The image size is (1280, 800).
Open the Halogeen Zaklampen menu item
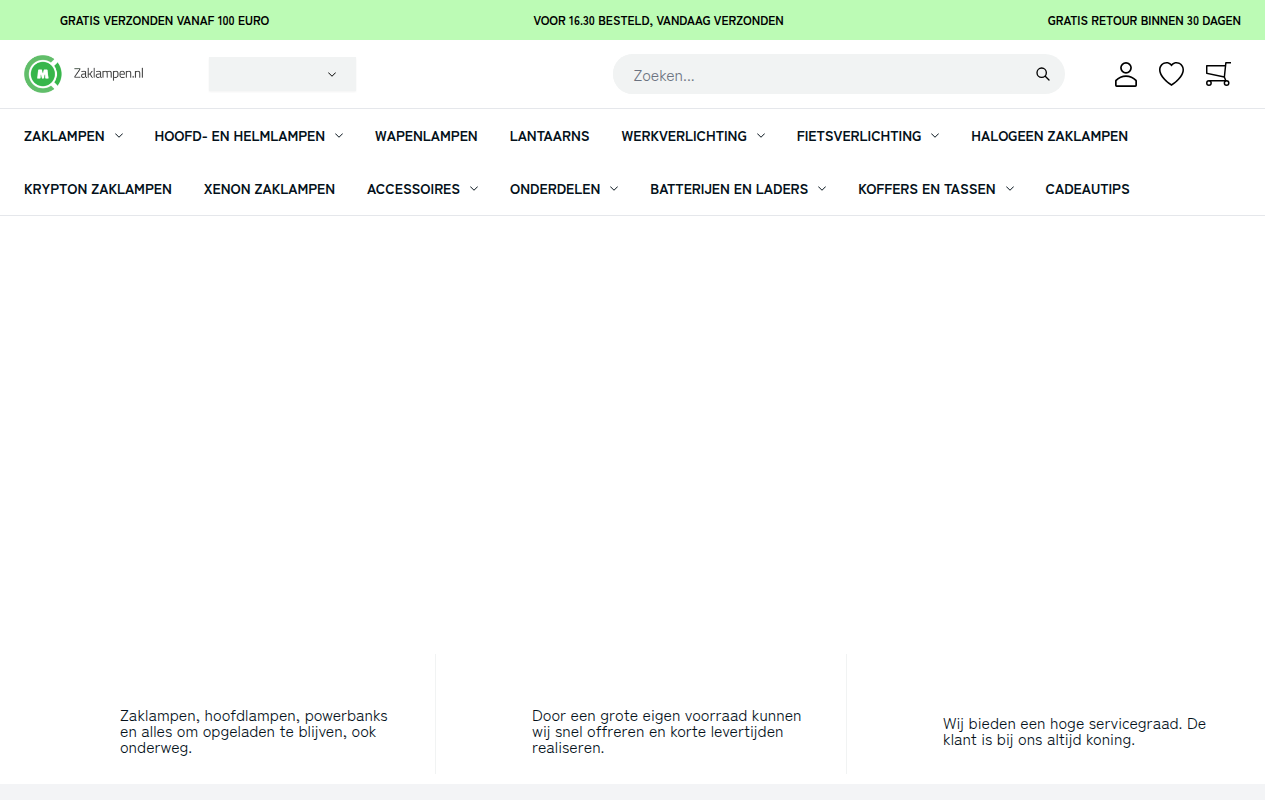coord(1049,136)
